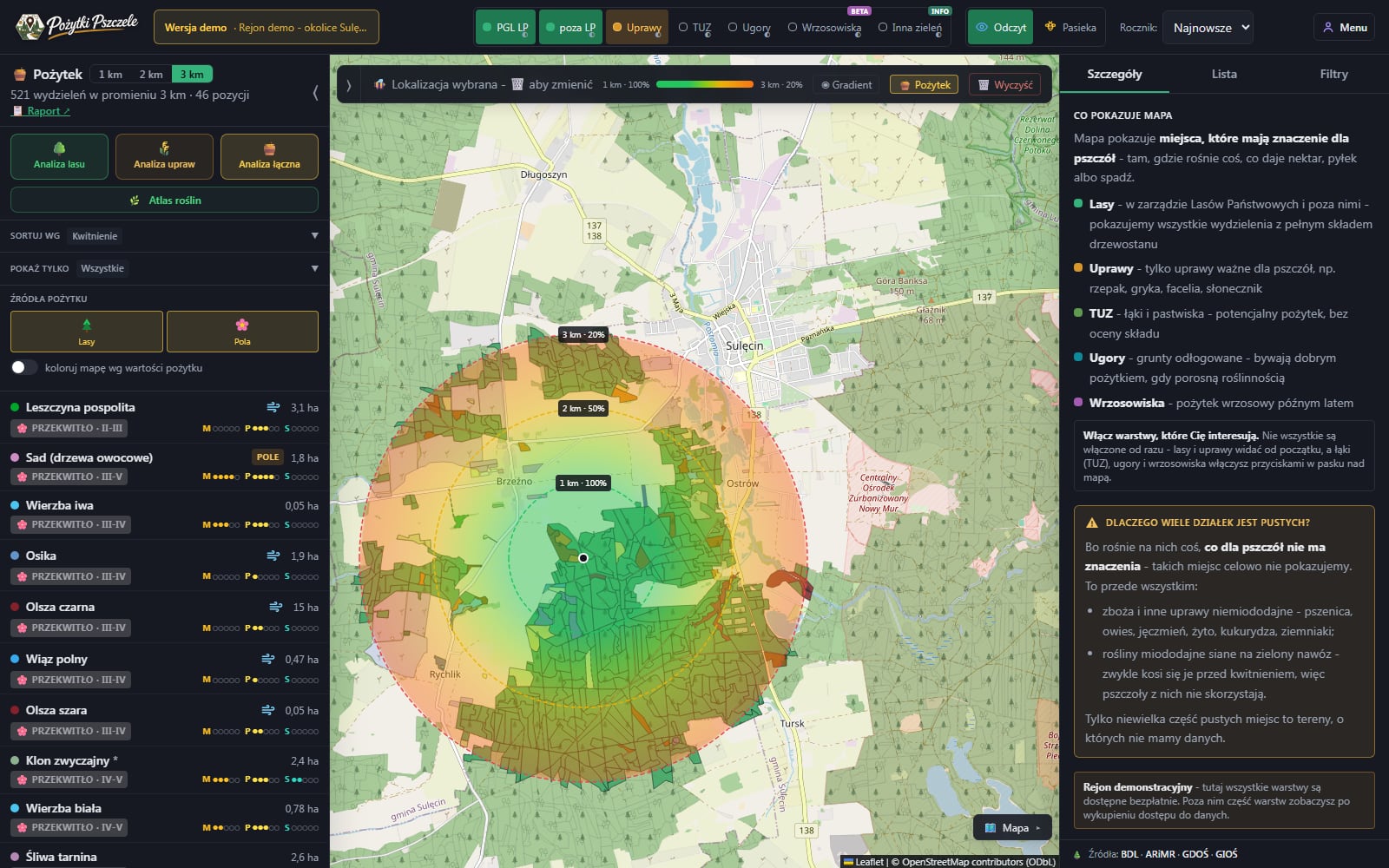The width and height of the screenshot is (1389, 868).
Task: Select Pola flower source tile
Action: tap(242, 332)
